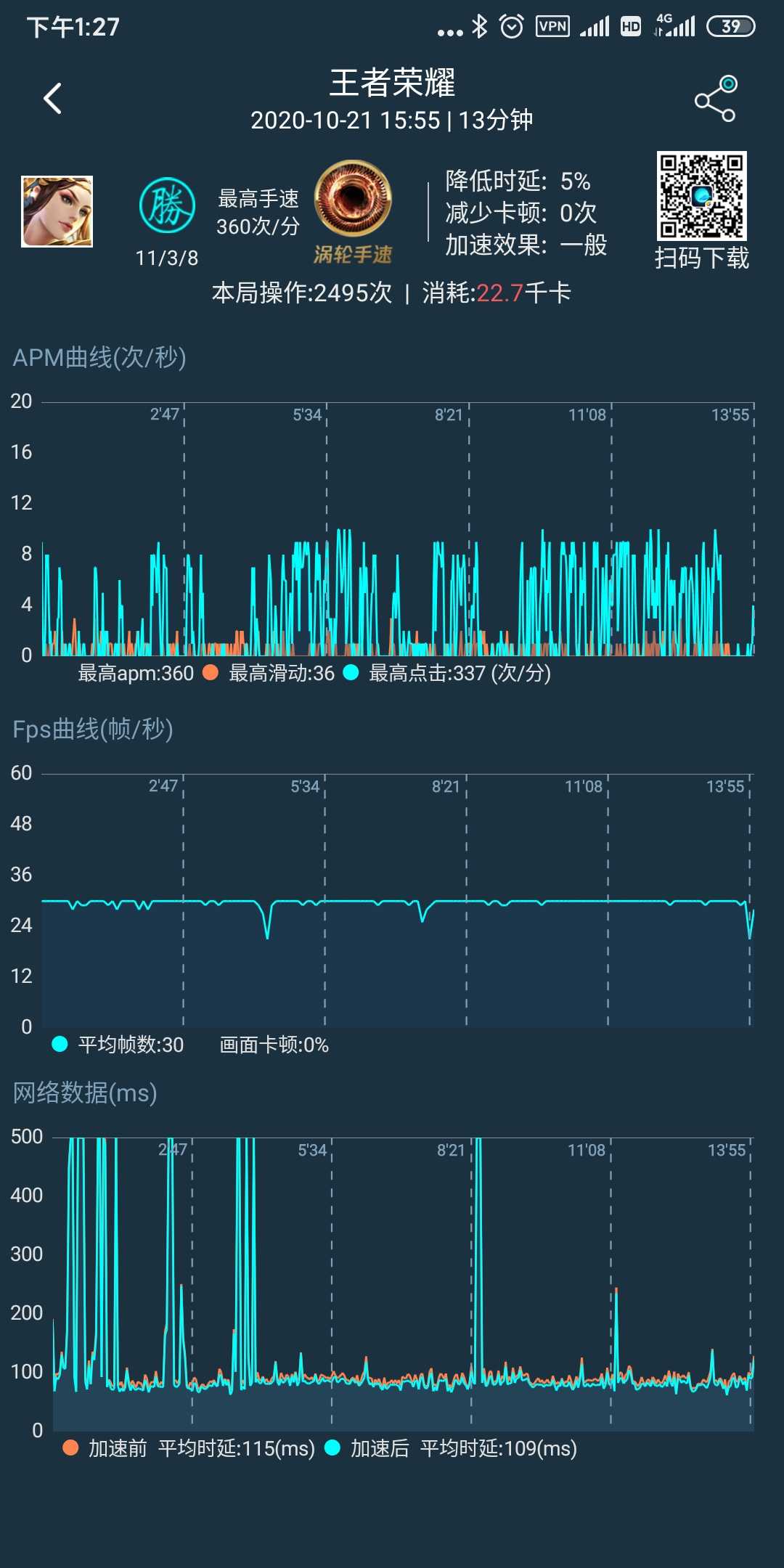Tap the cyan 加速后 legend dot

tap(332, 1447)
